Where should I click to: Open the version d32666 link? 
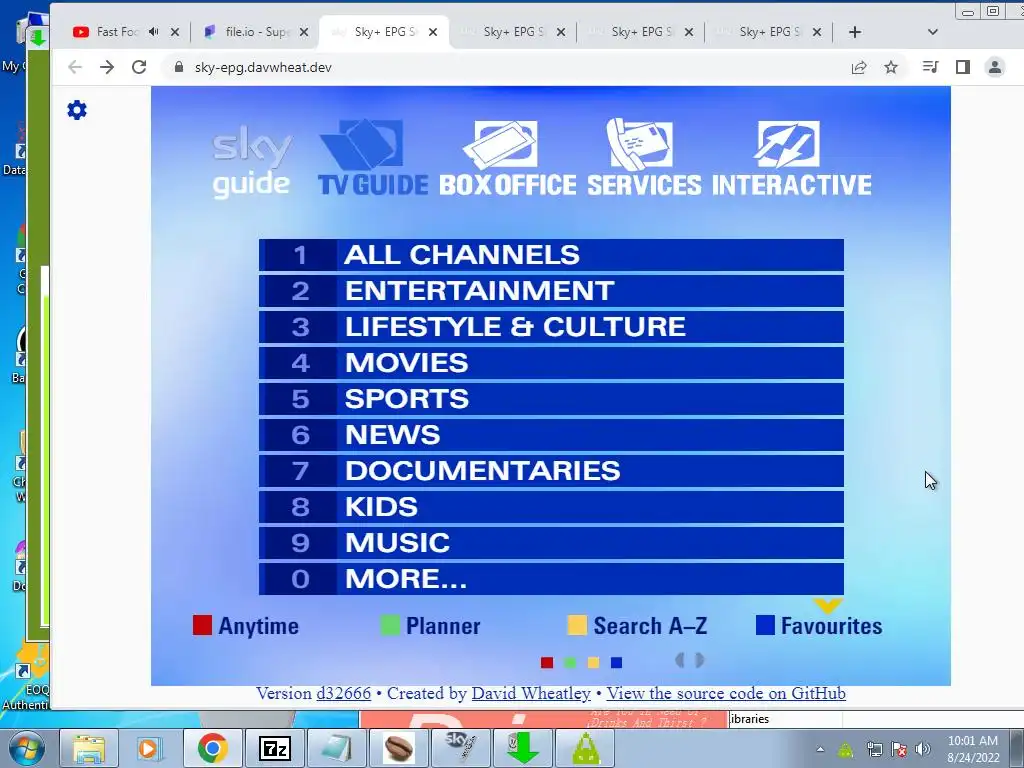344,694
